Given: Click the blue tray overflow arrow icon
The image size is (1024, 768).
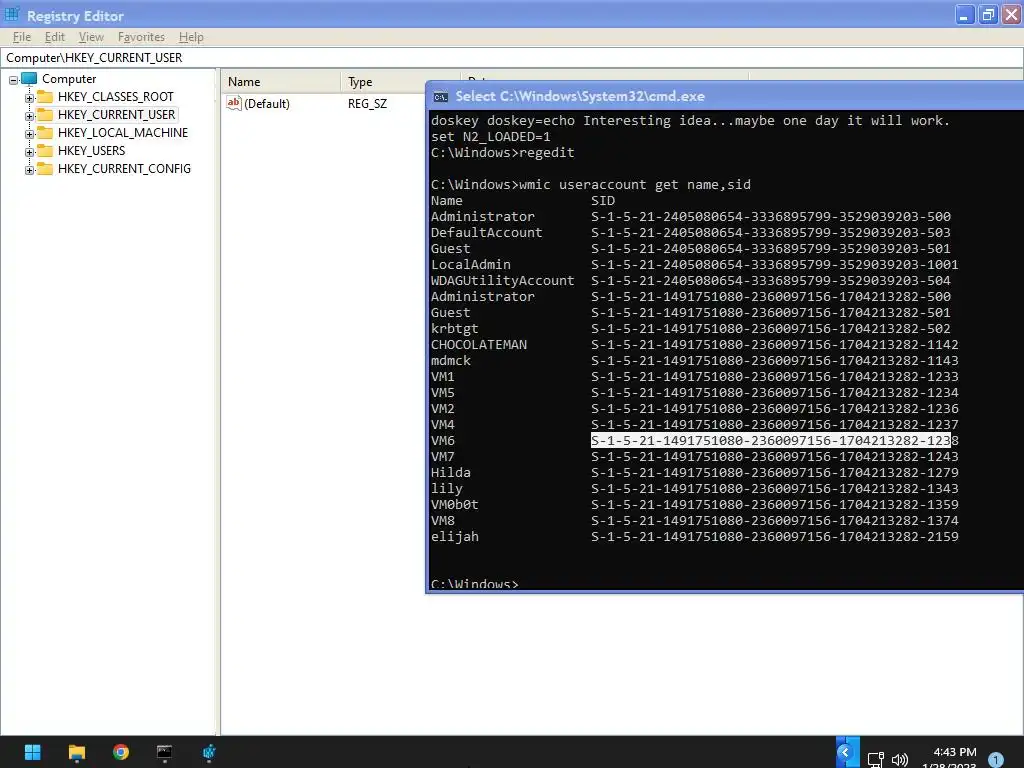Looking at the screenshot, I should 846,752.
